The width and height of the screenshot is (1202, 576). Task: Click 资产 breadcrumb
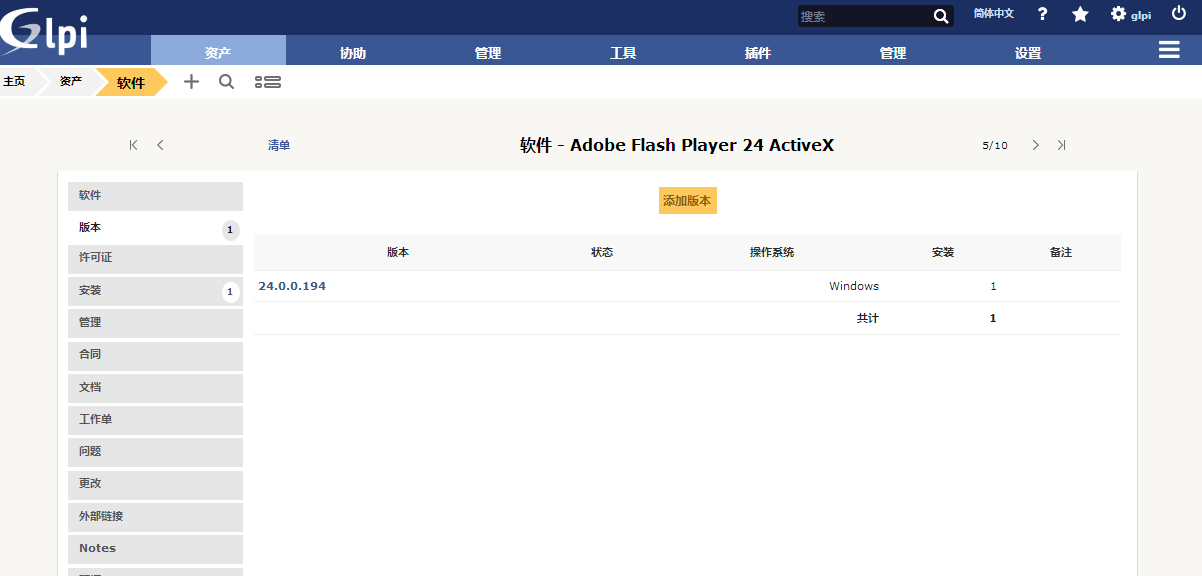[70, 81]
